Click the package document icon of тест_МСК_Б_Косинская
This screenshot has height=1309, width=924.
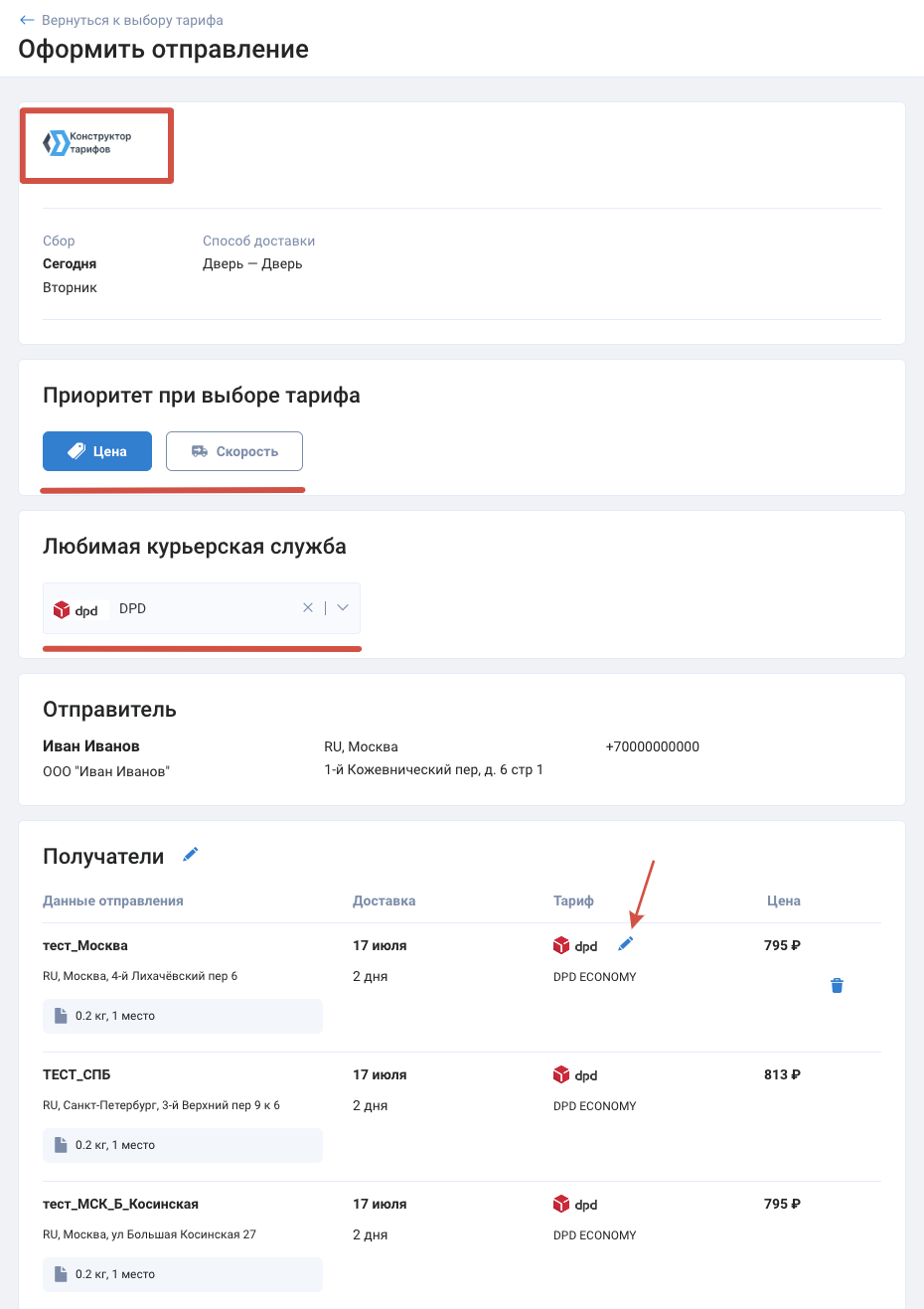click(61, 1274)
